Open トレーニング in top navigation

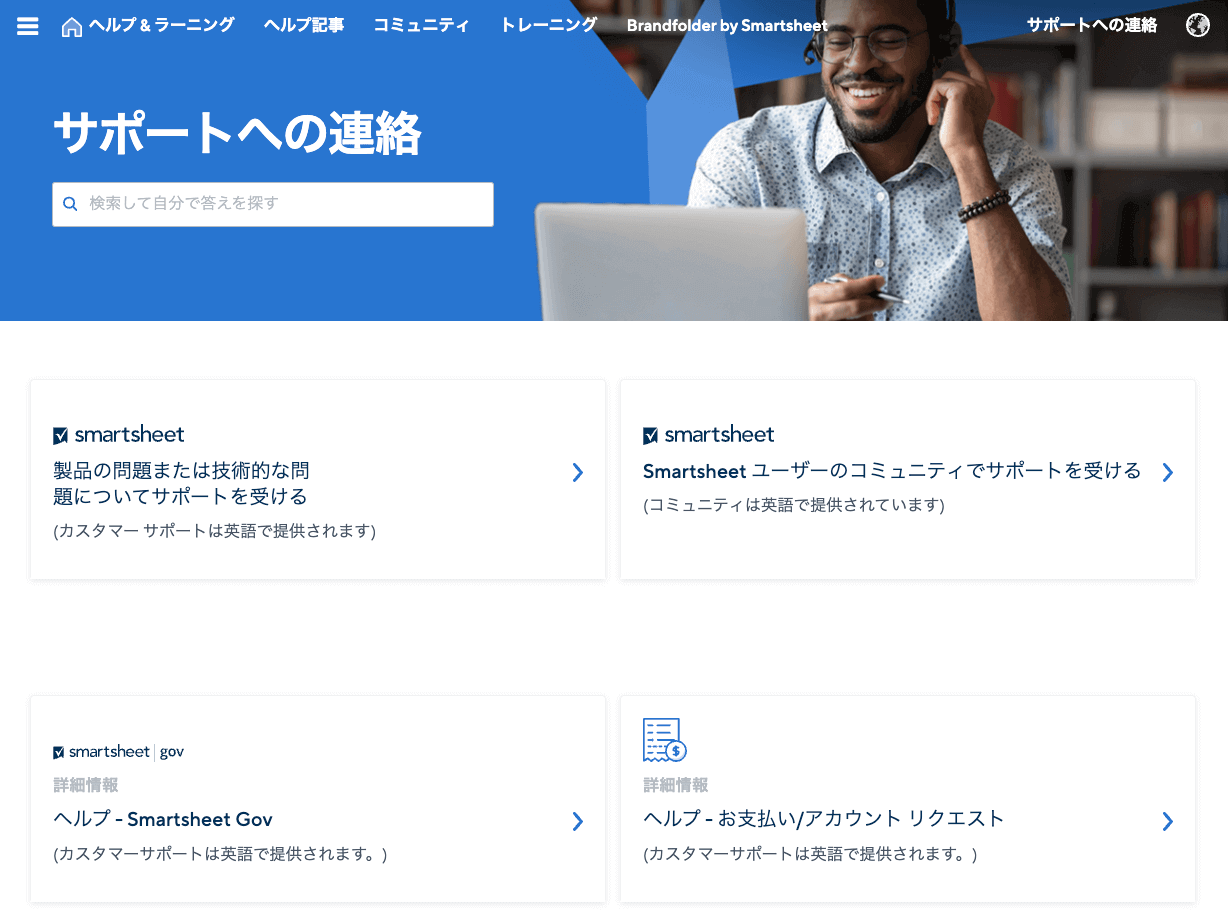549,25
